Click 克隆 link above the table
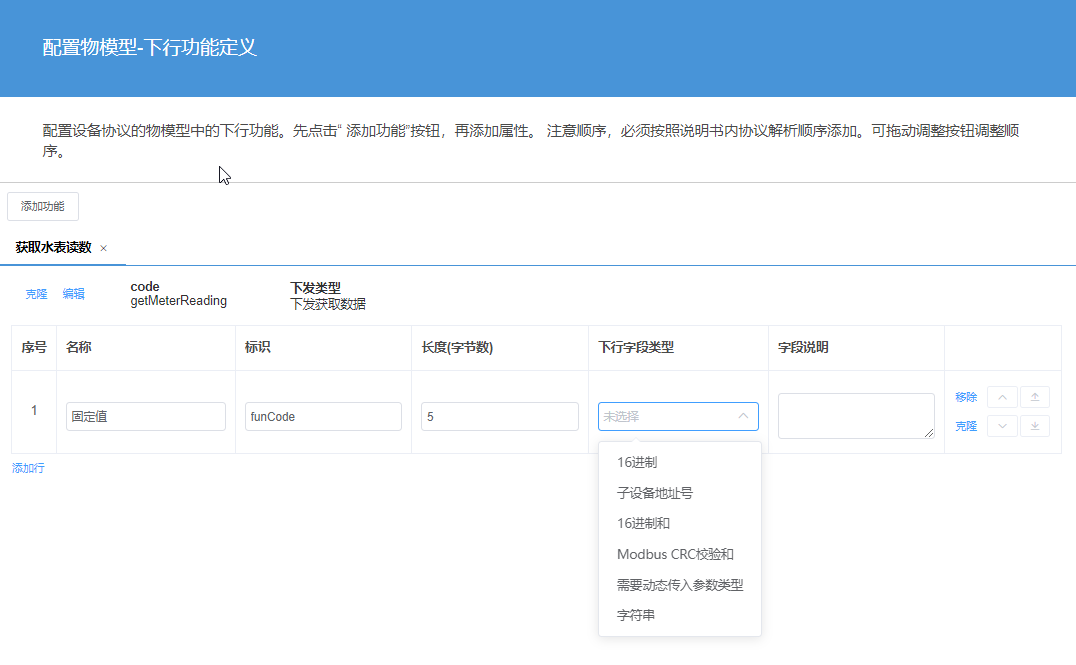The height and width of the screenshot is (665, 1076). 36,294
